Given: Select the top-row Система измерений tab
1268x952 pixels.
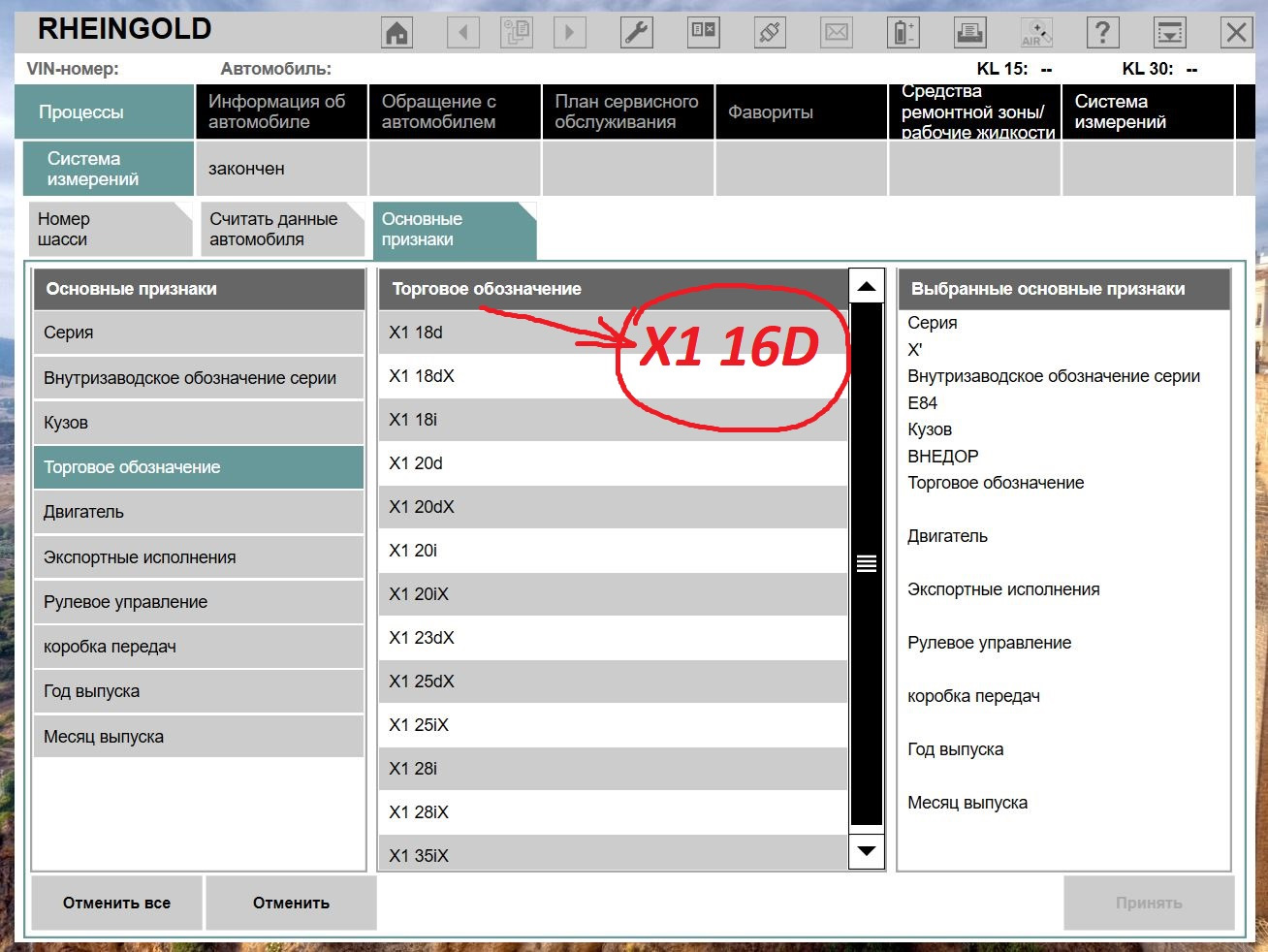Looking at the screenshot, I should [x=1149, y=111].
